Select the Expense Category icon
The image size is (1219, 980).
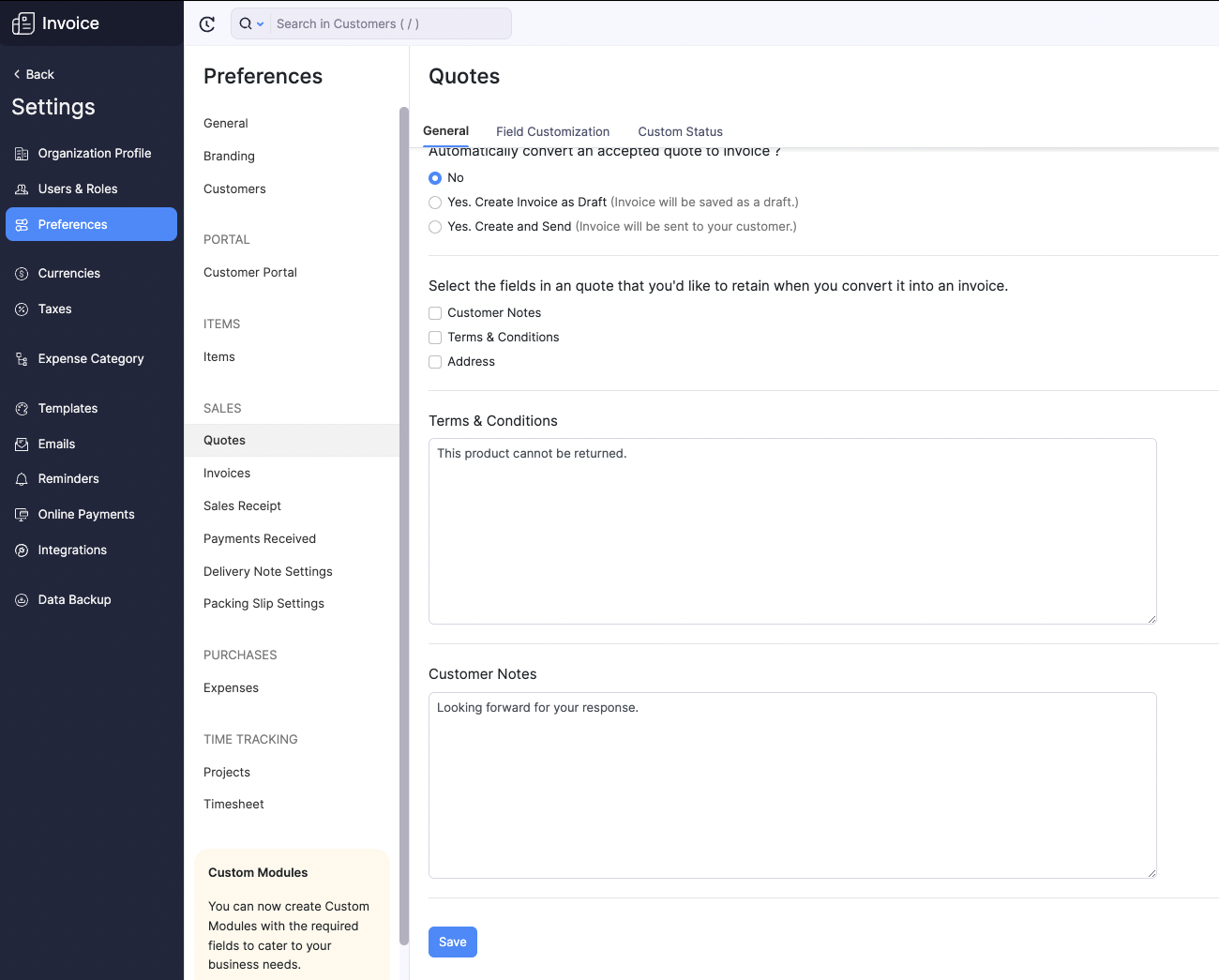pyautogui.click(x=21, y=358)
